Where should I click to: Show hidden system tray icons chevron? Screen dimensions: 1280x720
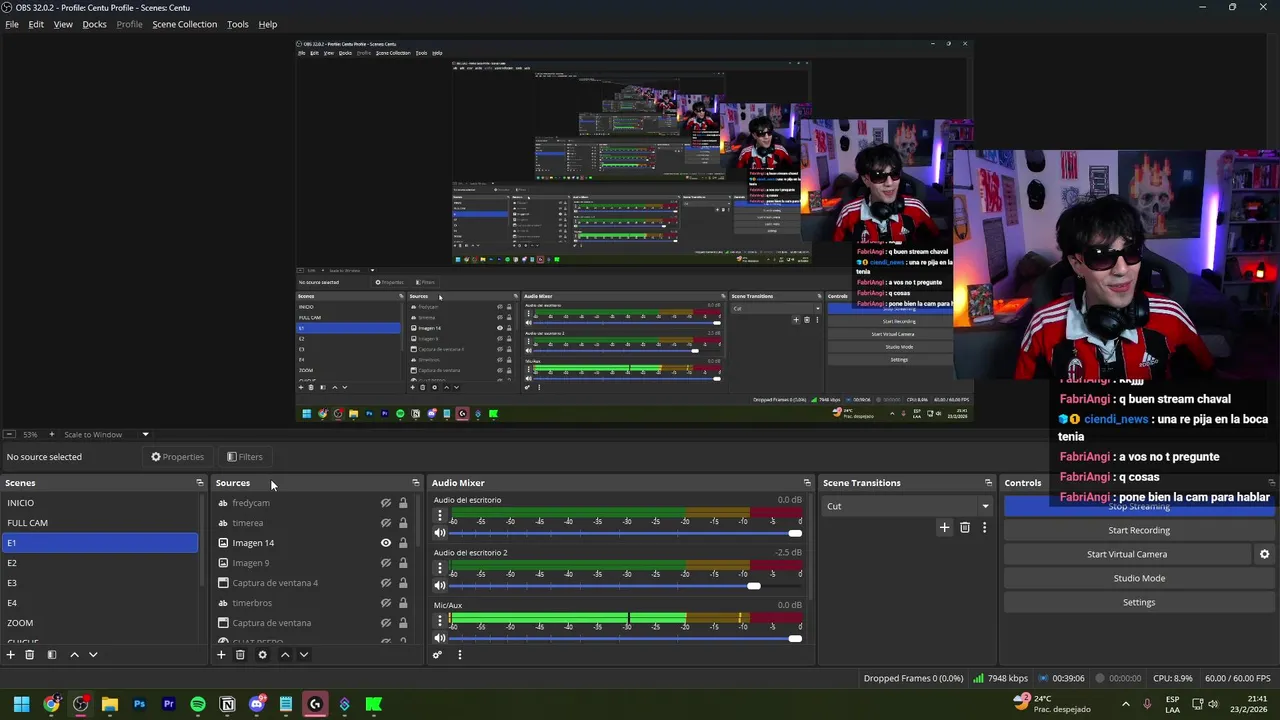point(1125,704)
